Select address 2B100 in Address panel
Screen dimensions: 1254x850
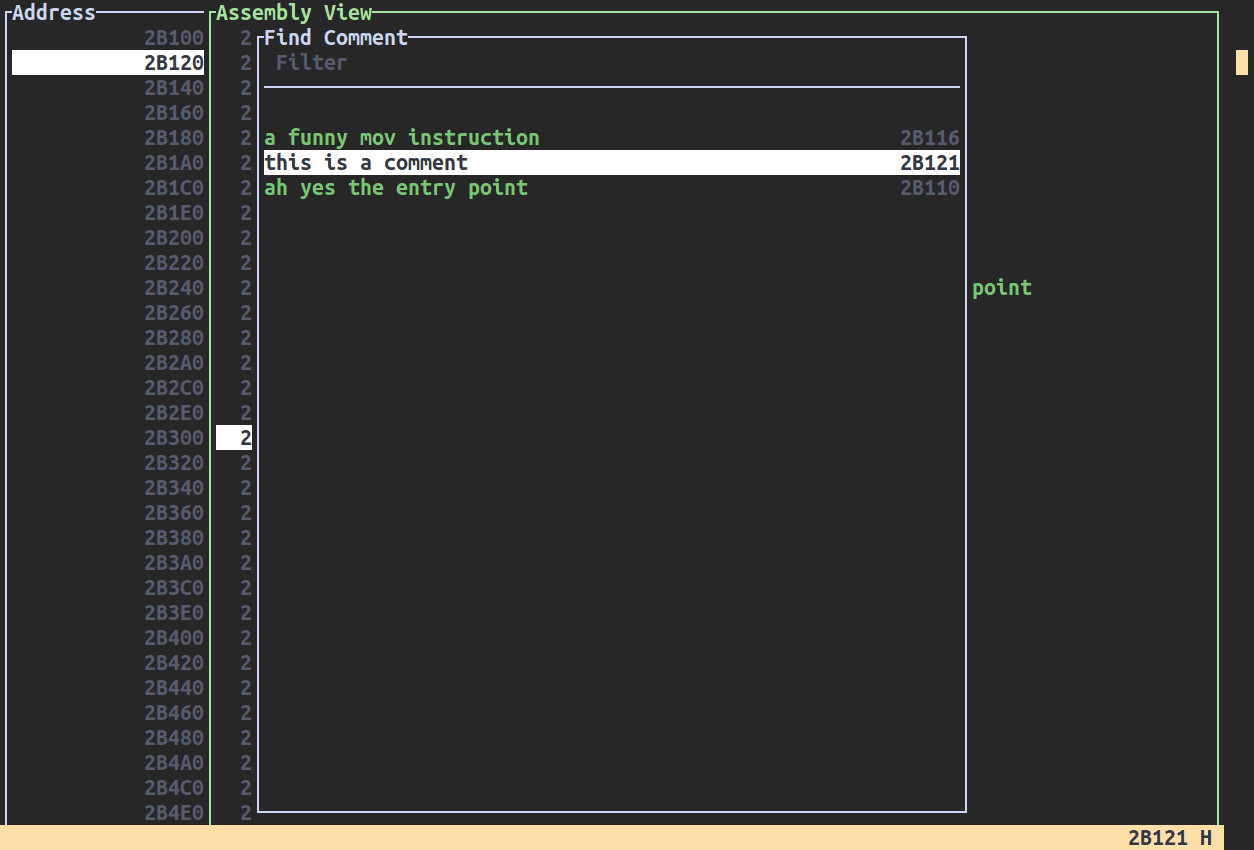point(174,38)
